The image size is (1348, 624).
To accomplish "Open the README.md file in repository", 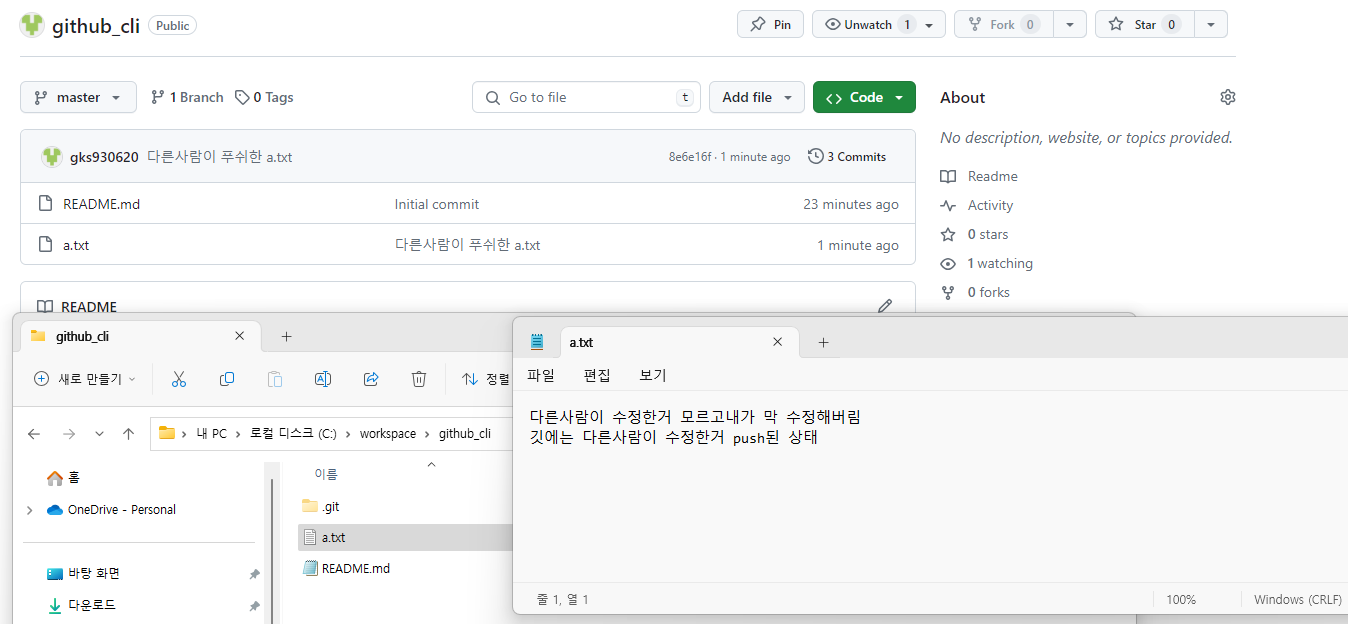I will [101, 204].
